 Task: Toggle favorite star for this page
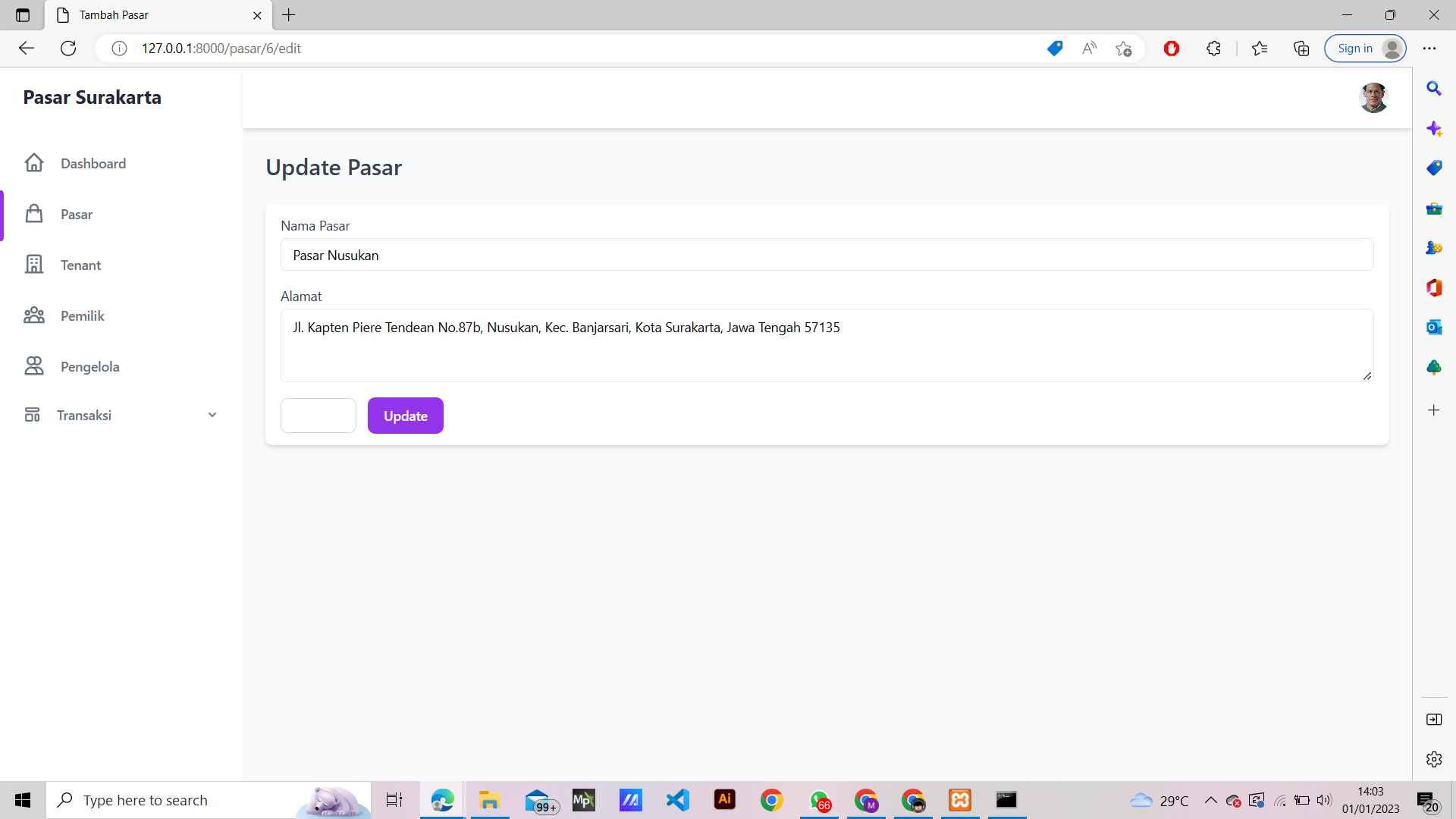point(1124,48)
